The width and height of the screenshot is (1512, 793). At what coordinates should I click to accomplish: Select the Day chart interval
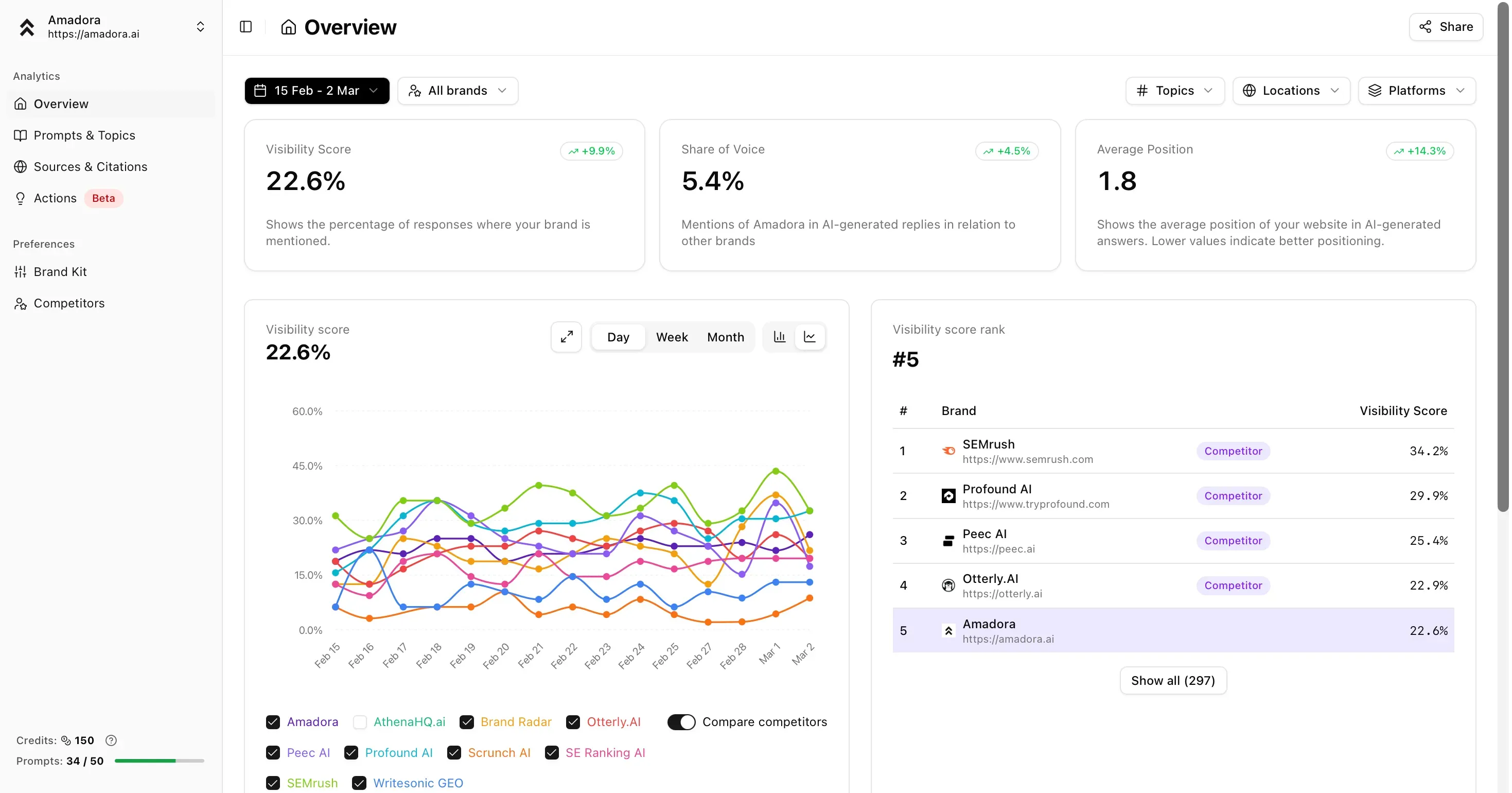click(x=618, y=337)
